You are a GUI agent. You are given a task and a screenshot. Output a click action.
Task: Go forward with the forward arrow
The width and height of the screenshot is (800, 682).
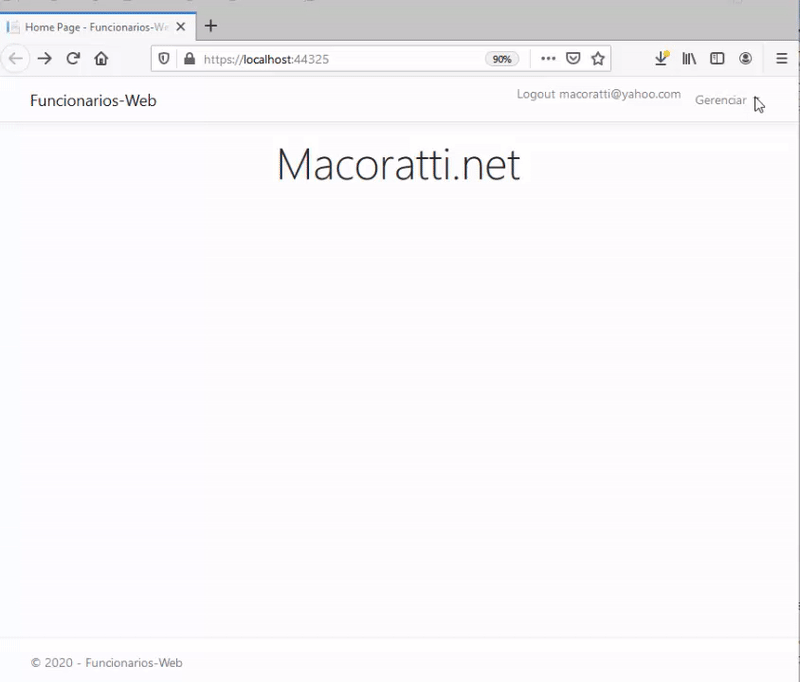point(45,59)
